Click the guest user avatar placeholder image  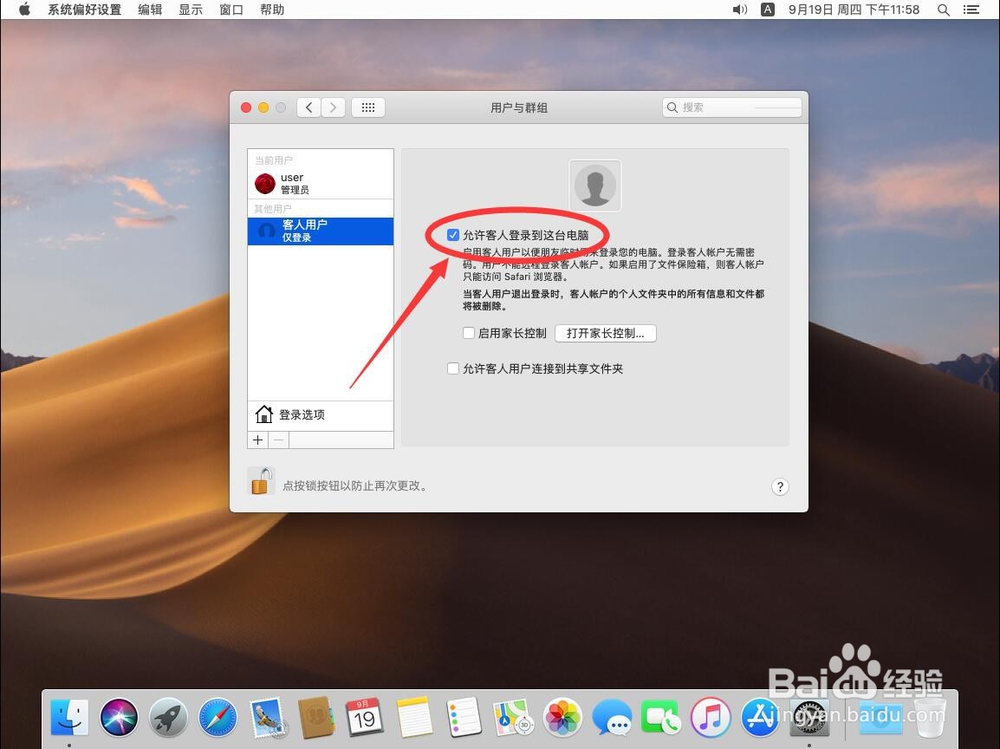click(x=595, y=185)
